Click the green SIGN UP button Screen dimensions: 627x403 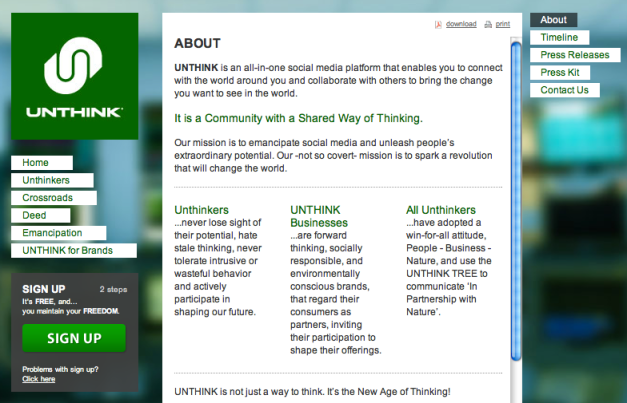coord(74,338)
